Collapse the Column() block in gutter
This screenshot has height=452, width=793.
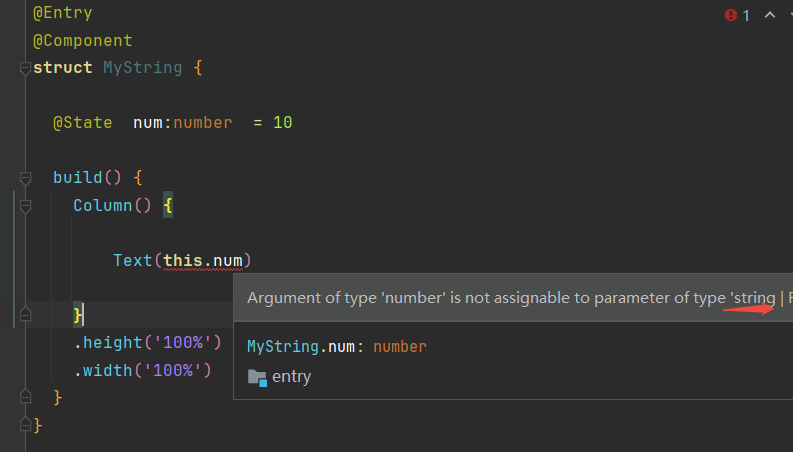coord(25,205)
